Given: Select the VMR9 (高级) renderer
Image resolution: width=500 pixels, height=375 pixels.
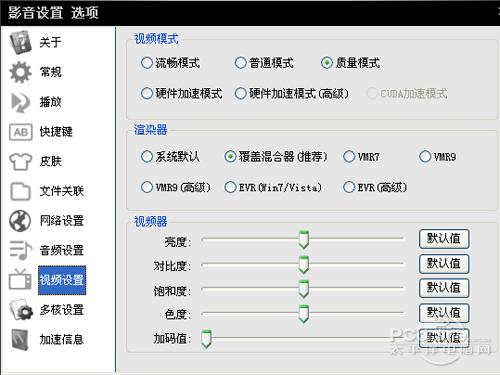Looking at the screenshot, I should [x=176, y=187].
